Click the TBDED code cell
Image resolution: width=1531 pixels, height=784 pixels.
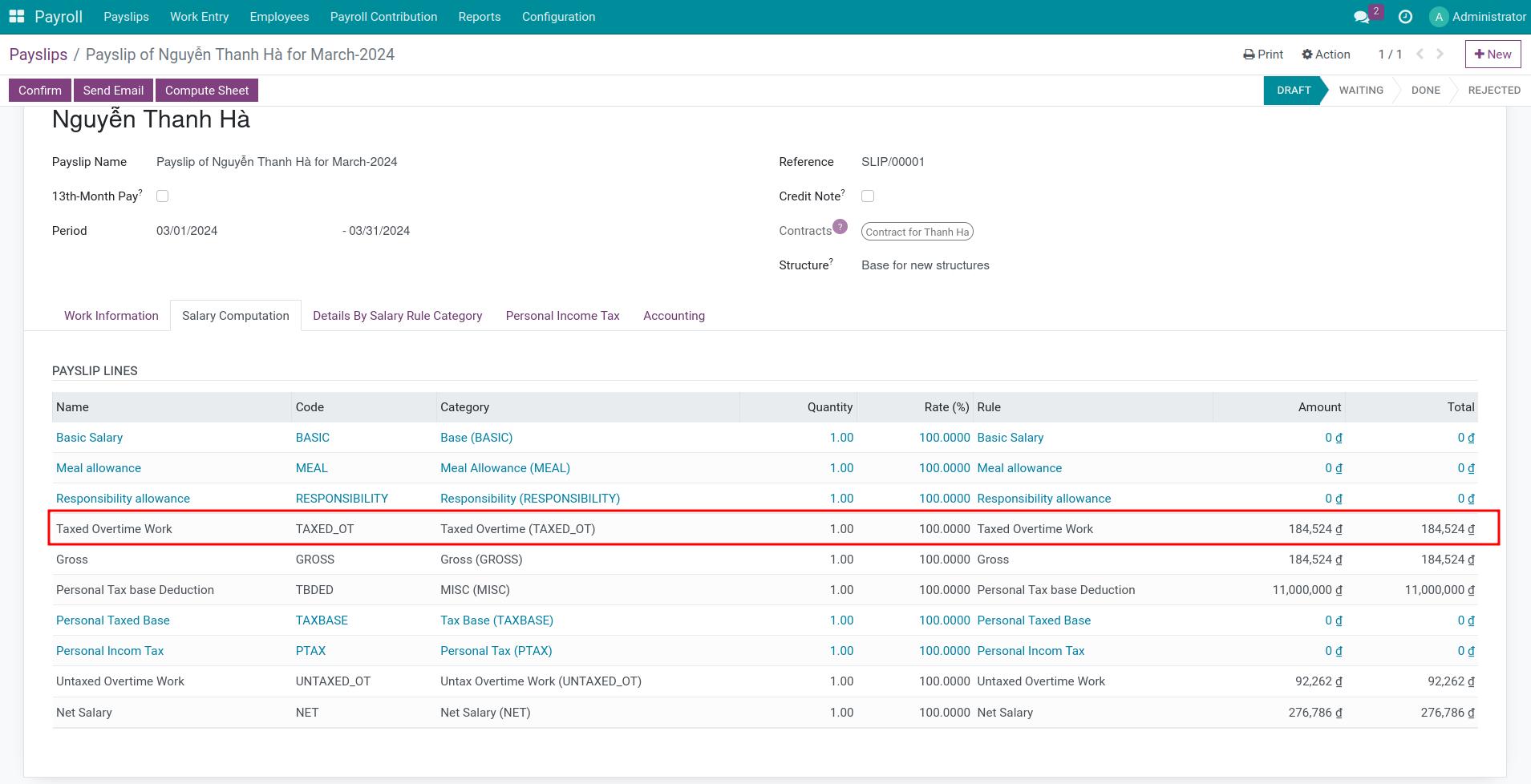point(314,590)
